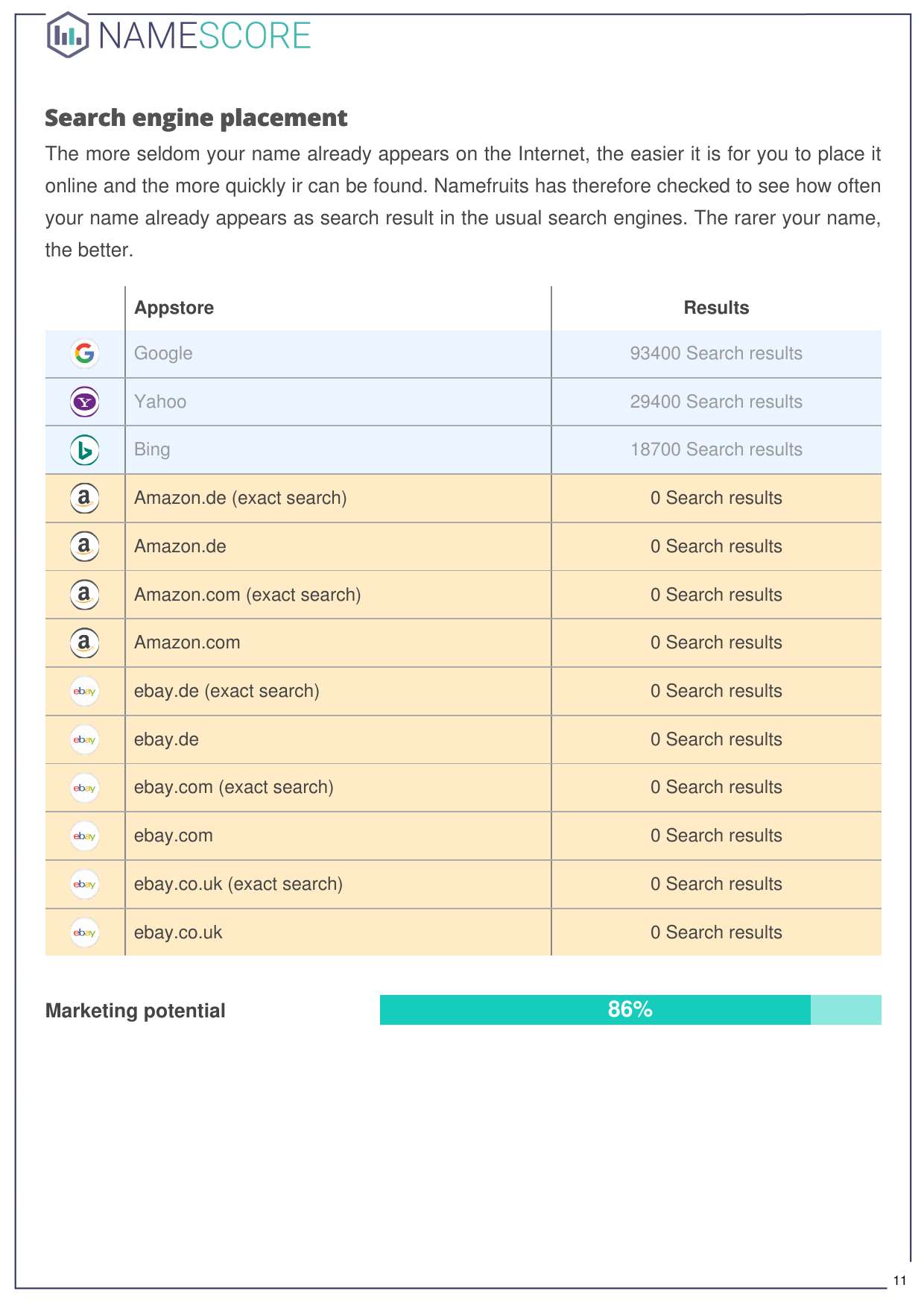This screenshot has height=1308, width=924.
Task: Click the Search engine placement heading
Action: click(x=196, y=118)
